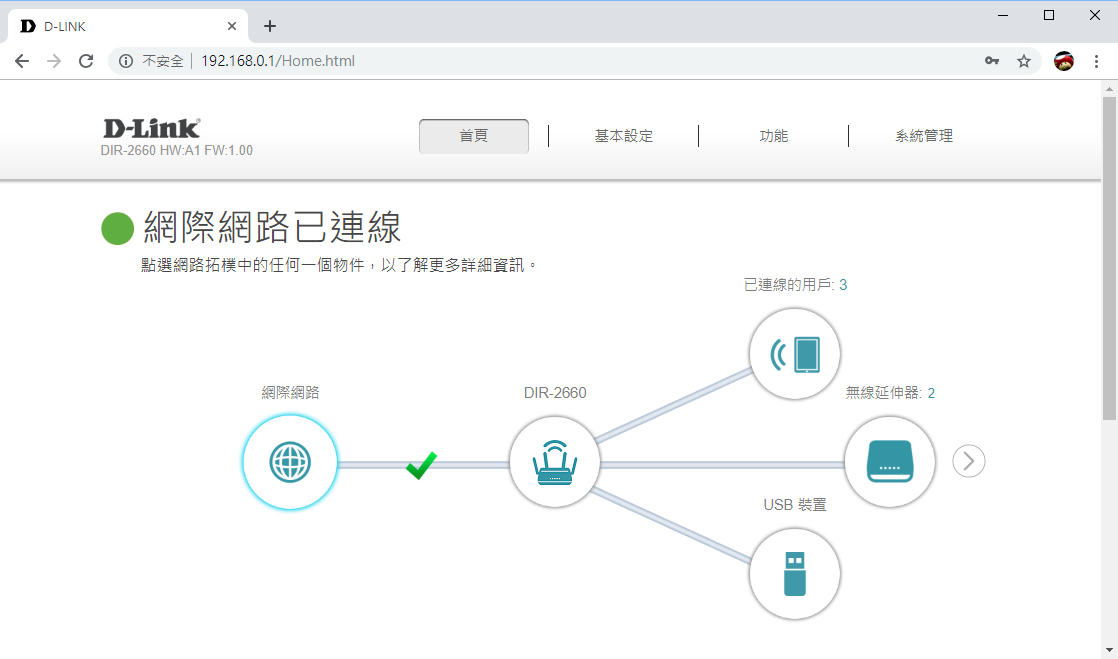Click firmware version text DIR-2660 HW:A1 FW:1.00
This screenshot has width=1118, height=659.
point(177,150)
